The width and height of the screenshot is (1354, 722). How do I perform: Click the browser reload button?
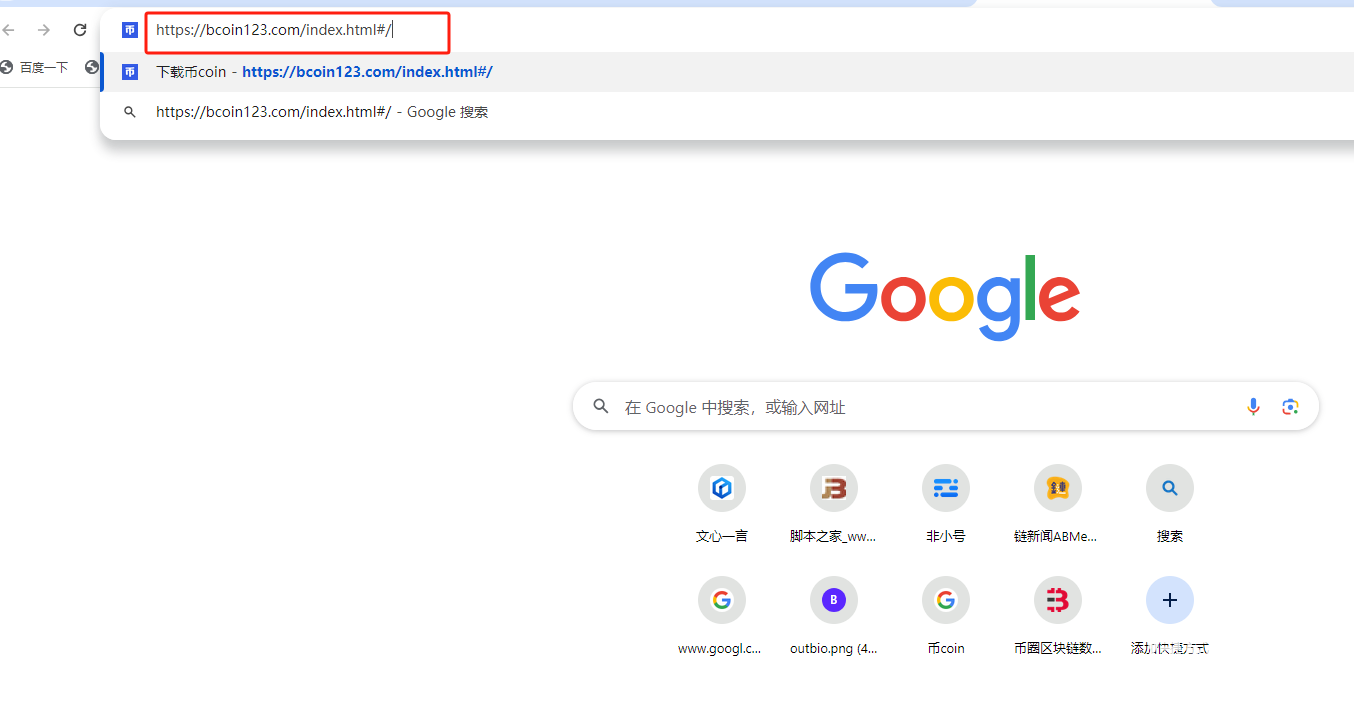[80, 30]
